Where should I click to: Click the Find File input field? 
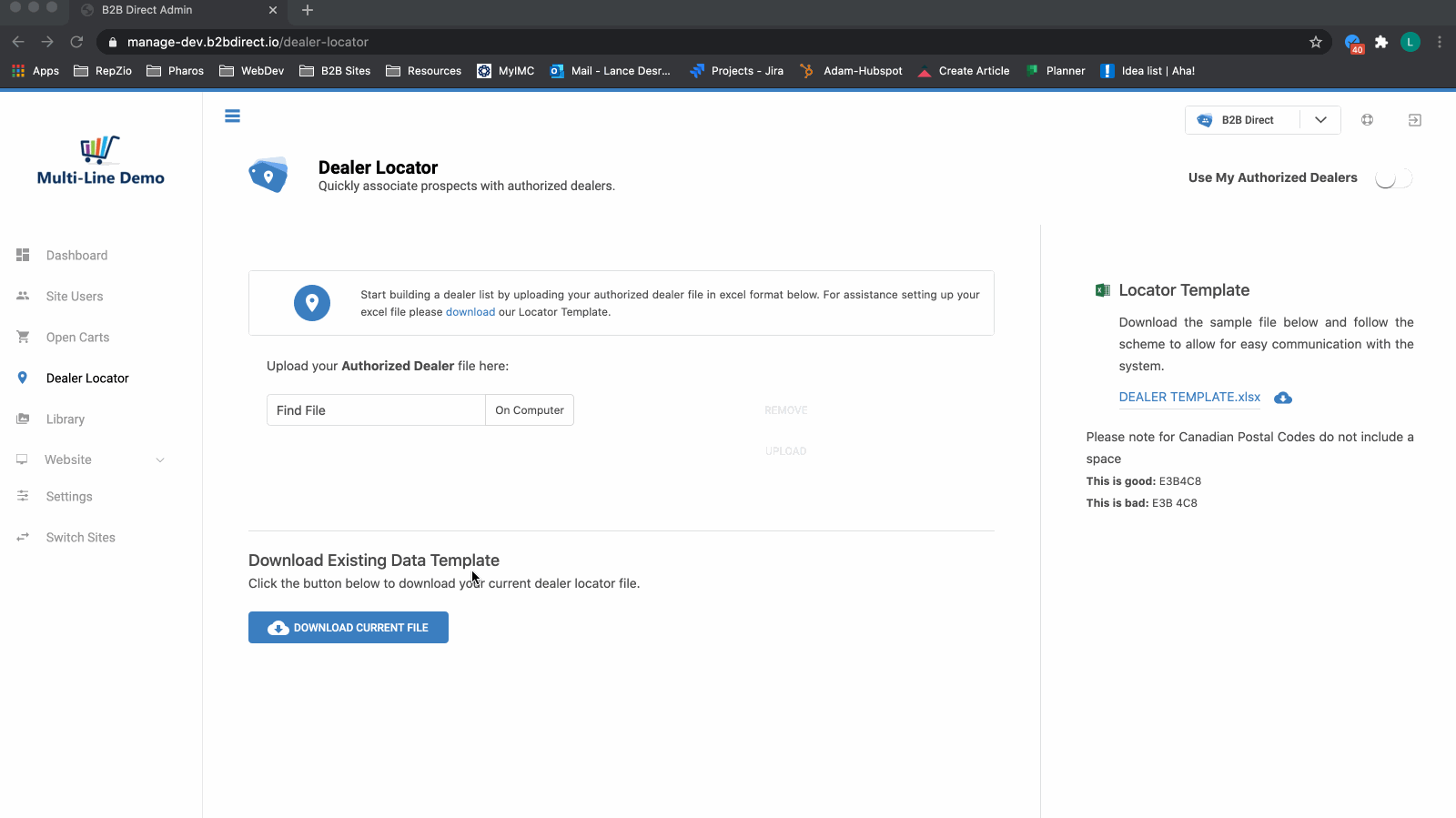point(376,410)
